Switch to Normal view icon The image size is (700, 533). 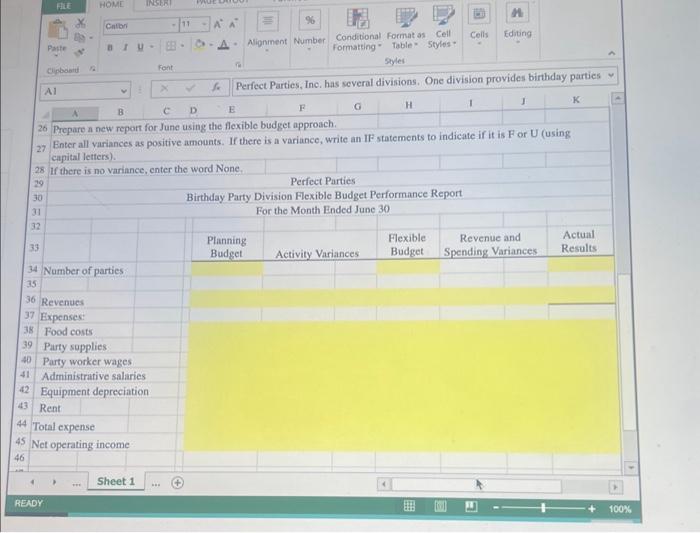point(409,505)
